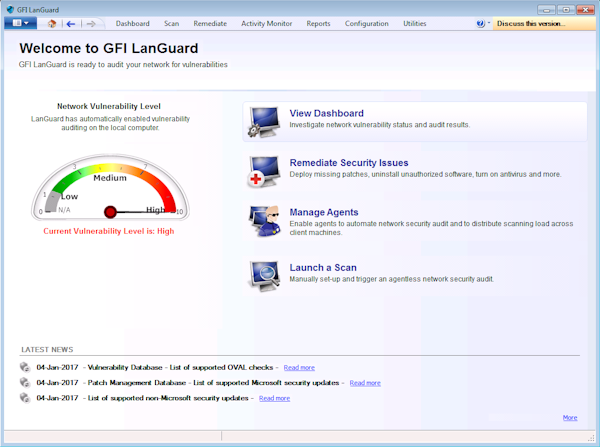Click the More news link
The image size is (600, 447).
pyautogui.click(x=570, y=418)
